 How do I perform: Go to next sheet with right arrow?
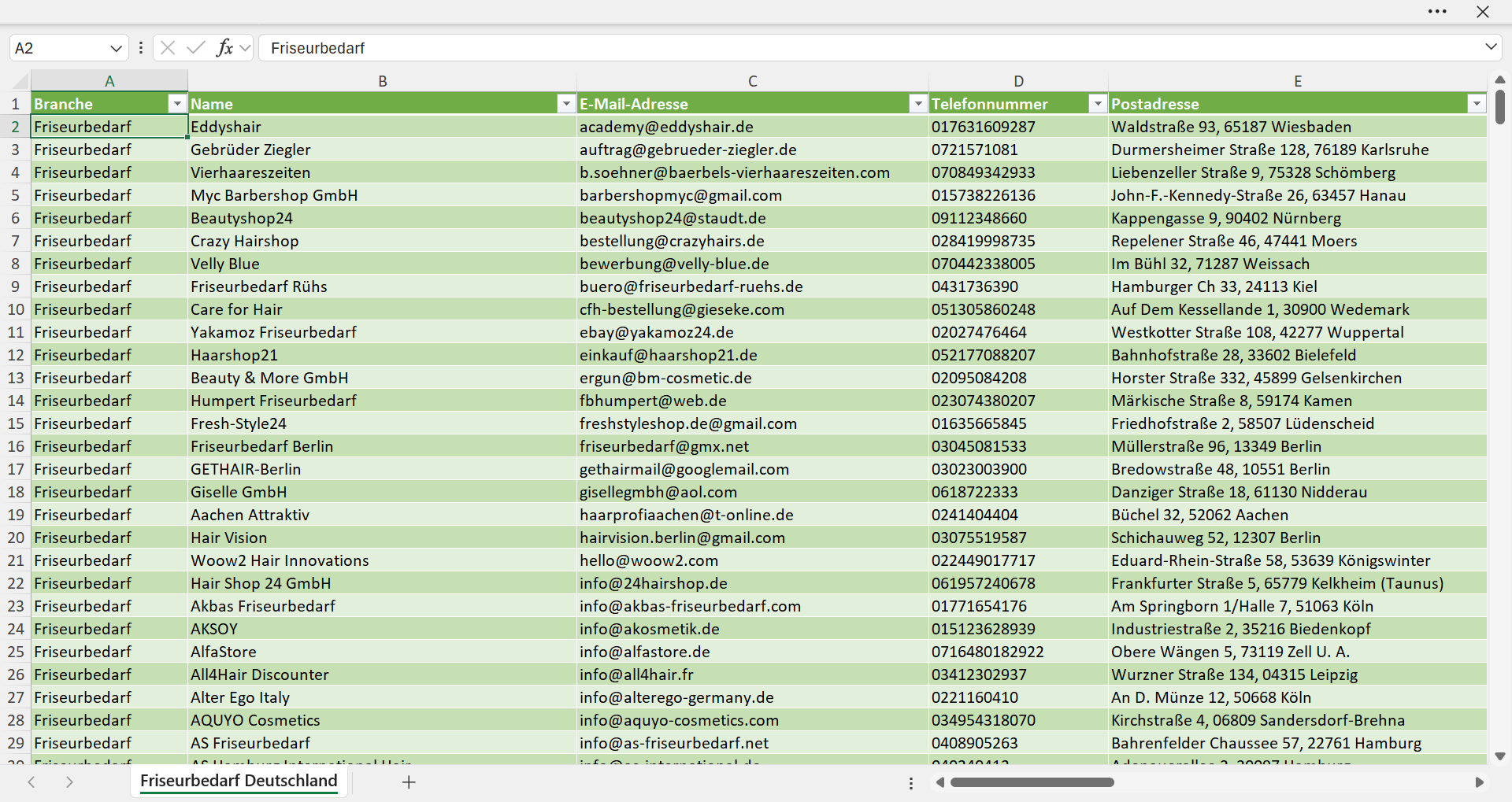click(69, 782)
